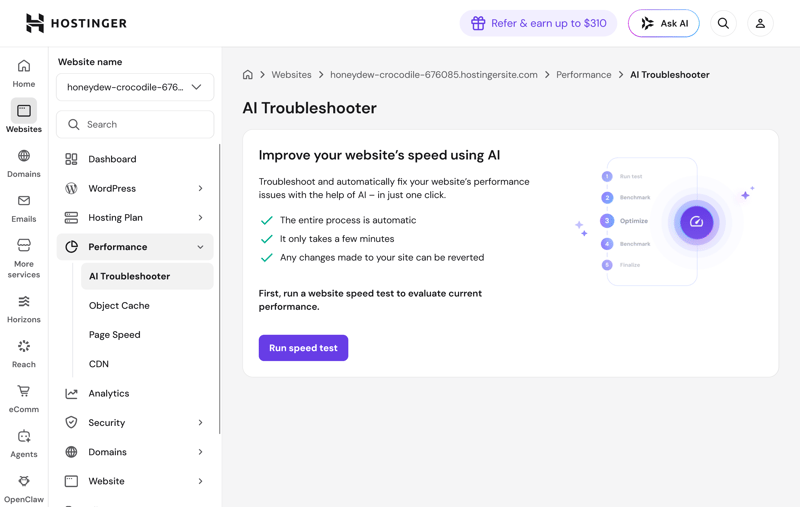
Task: Open Agents in the left rail
Action: [23, 444]
